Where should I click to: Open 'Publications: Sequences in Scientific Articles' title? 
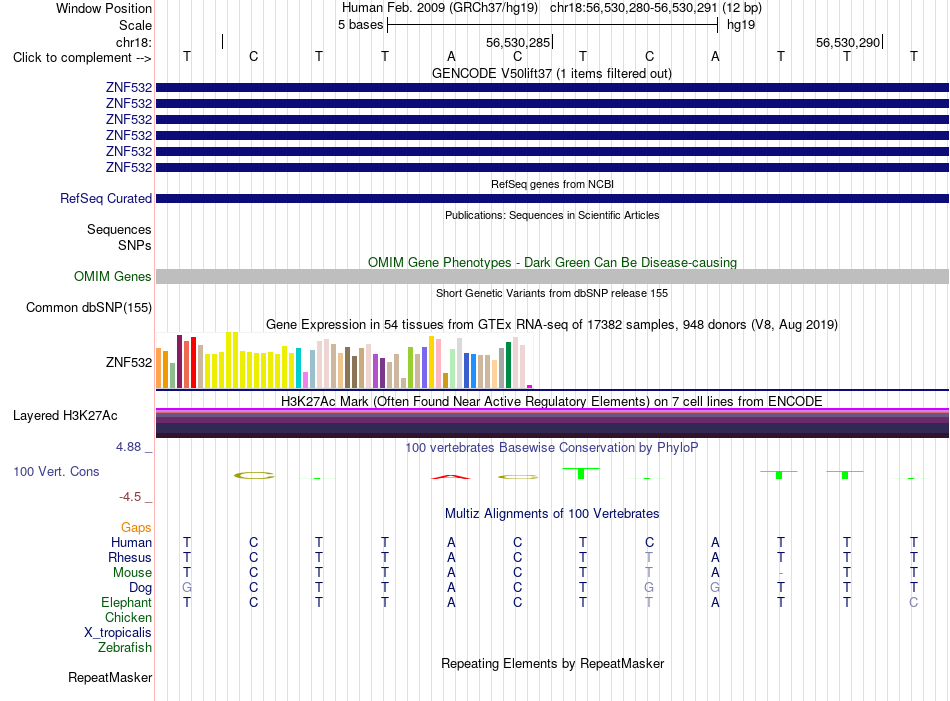552,215
